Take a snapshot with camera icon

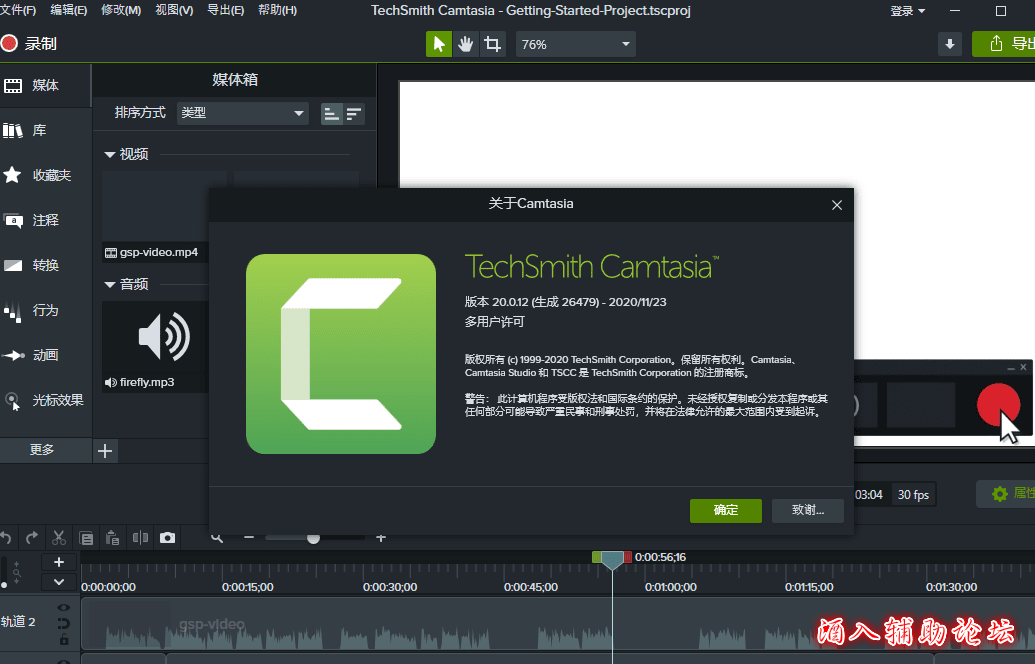(x=167, y=537)
